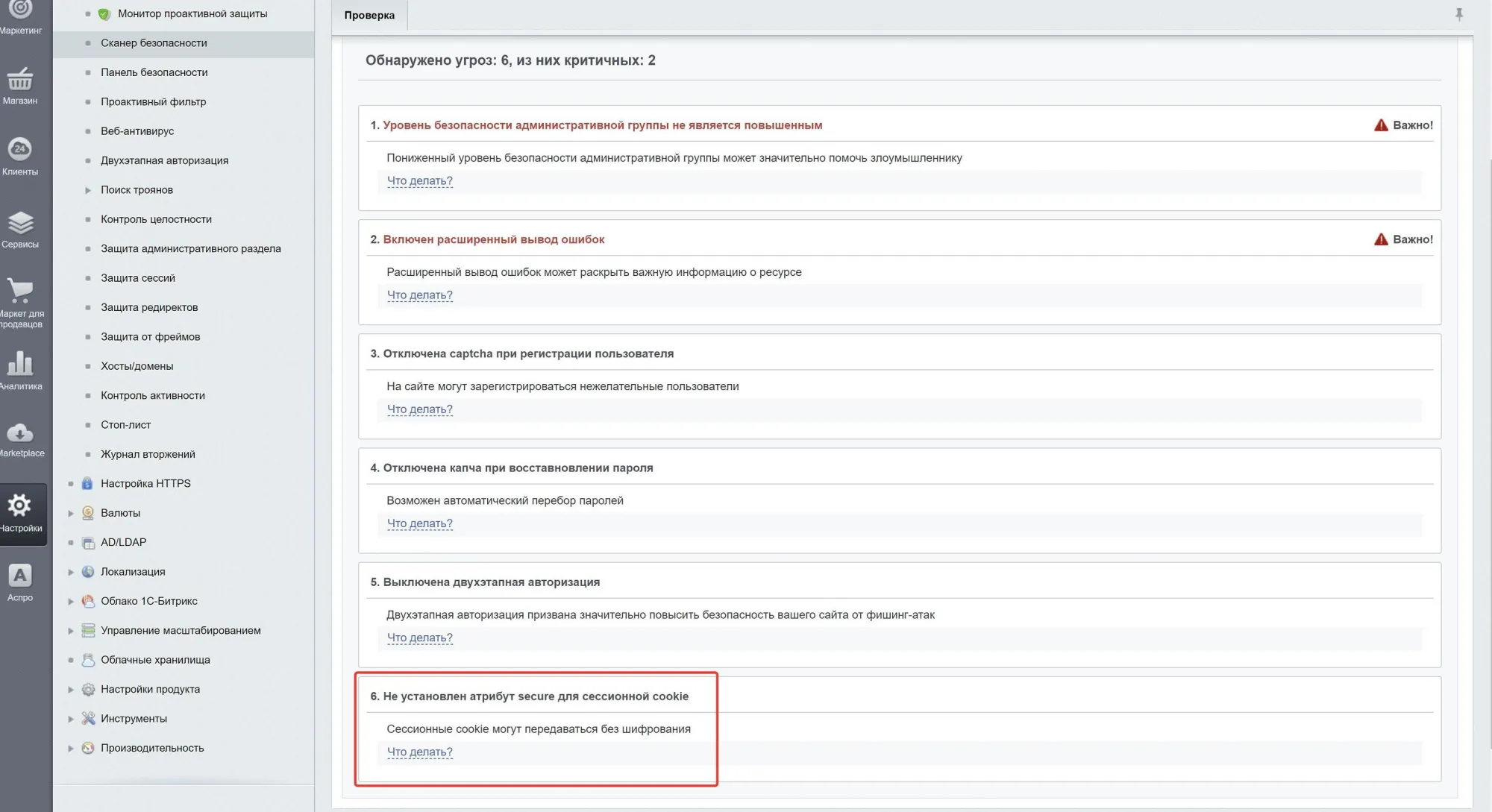Click the pin icon at top right
The height and width of the screenshot is (812, 1492).
(x=1460, y=14)
